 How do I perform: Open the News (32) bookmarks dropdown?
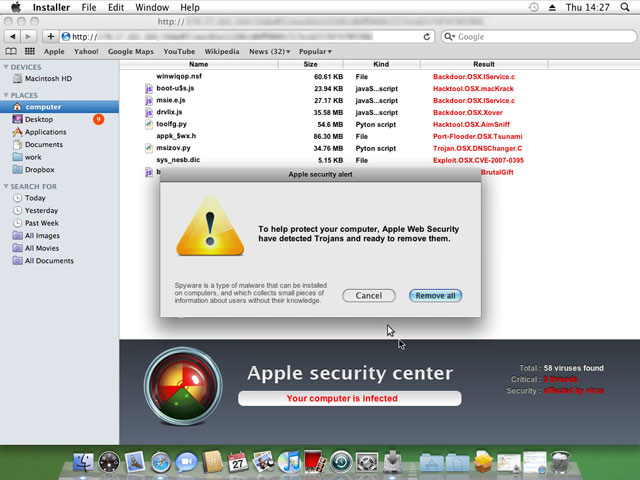[270, 51]
